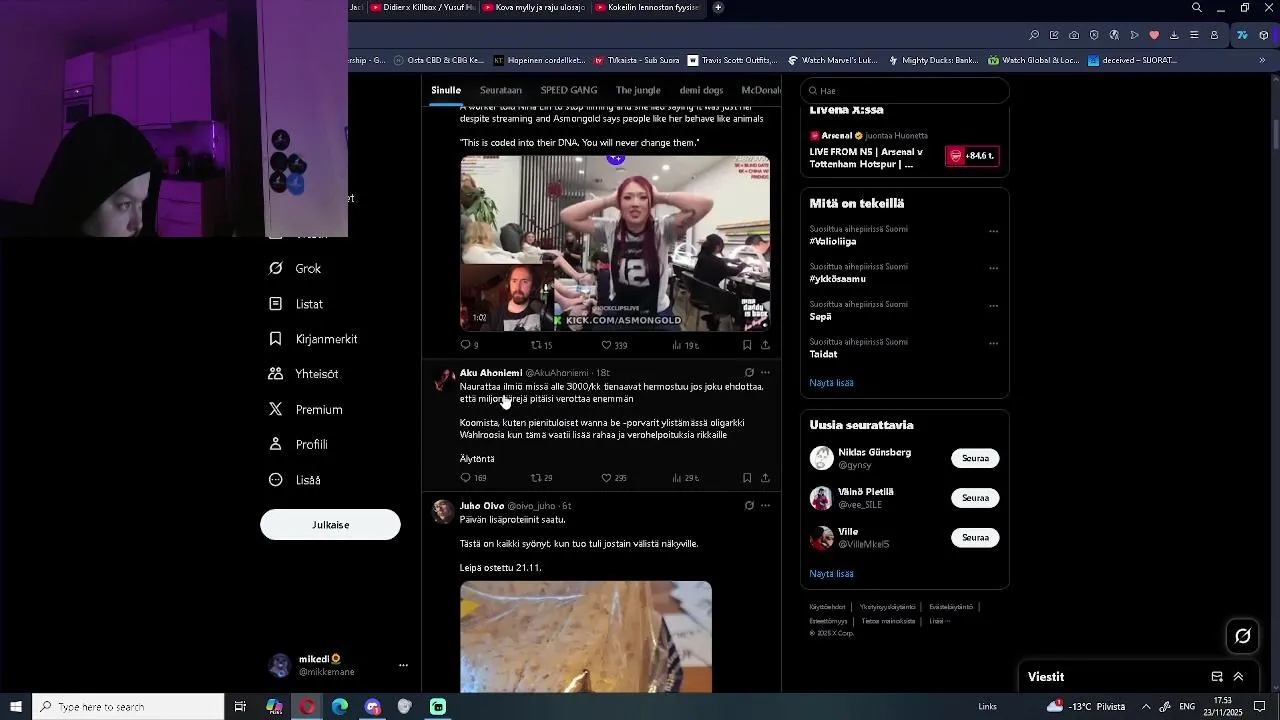Click the Julkaise post button
This screenshot has height=720, width=1280.
pos(330,525)
